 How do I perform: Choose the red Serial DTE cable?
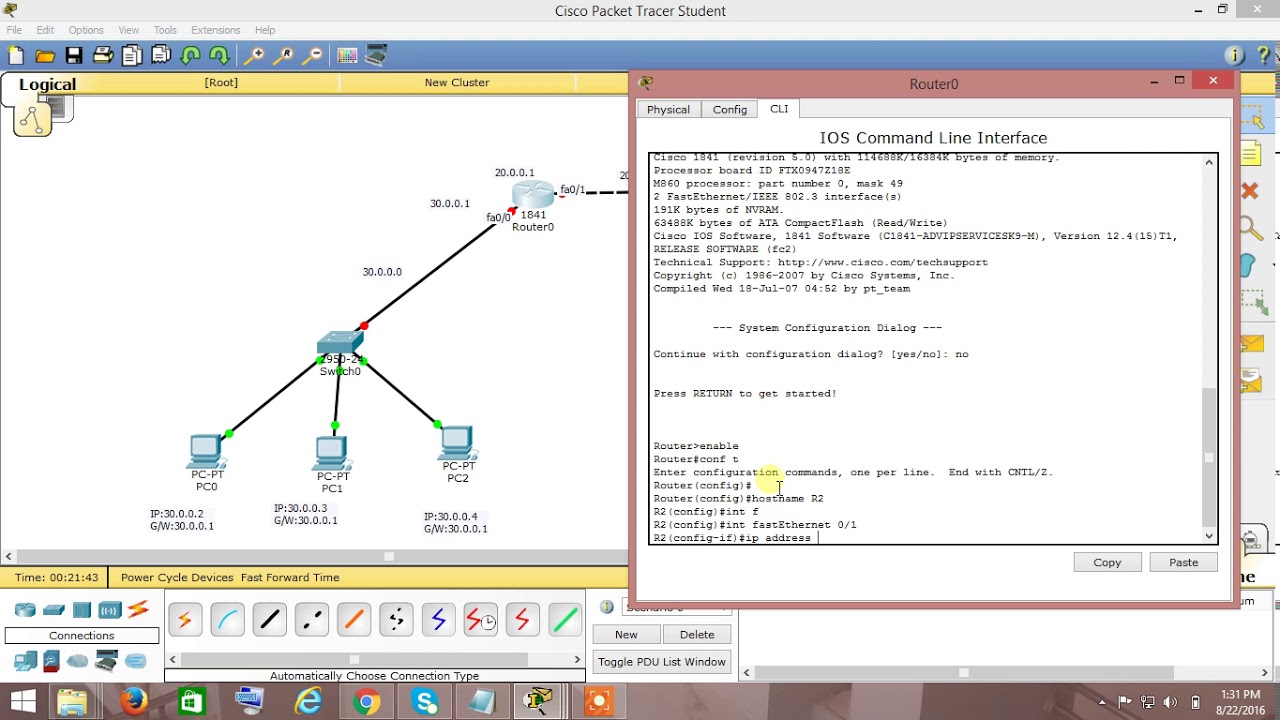coord(522,621)
